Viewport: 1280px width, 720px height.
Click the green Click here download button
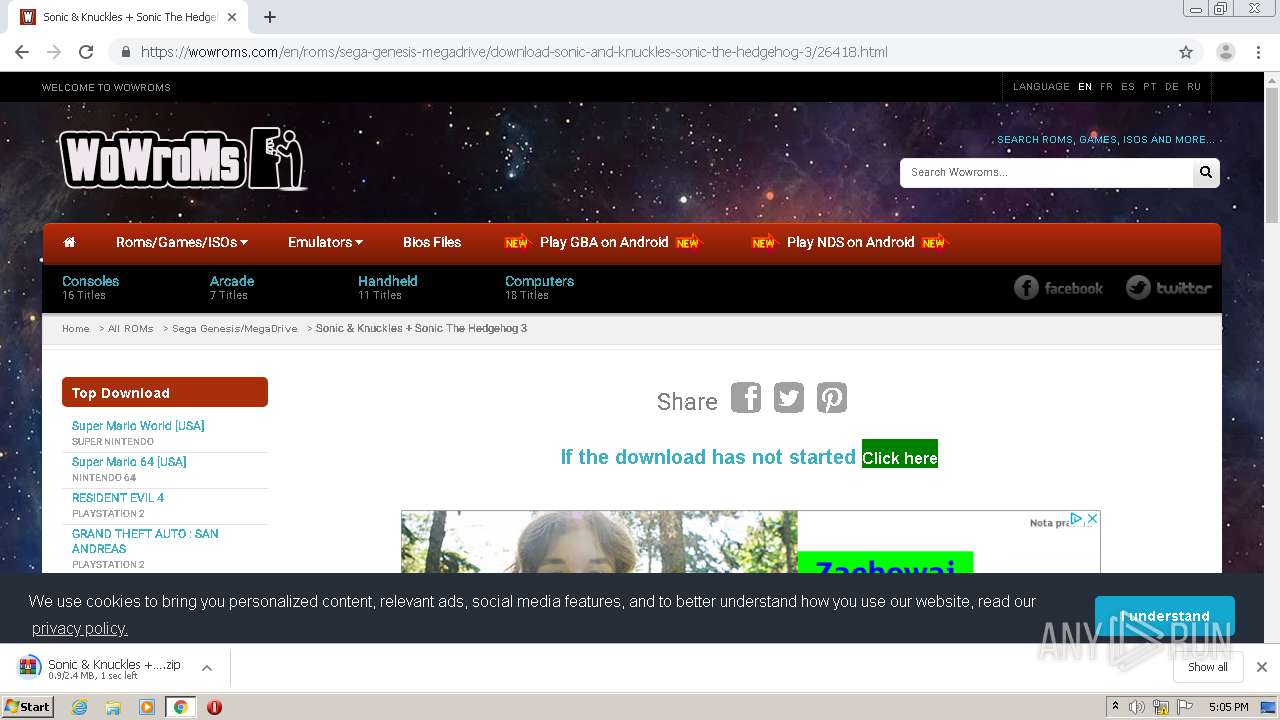tap(900, 454)
